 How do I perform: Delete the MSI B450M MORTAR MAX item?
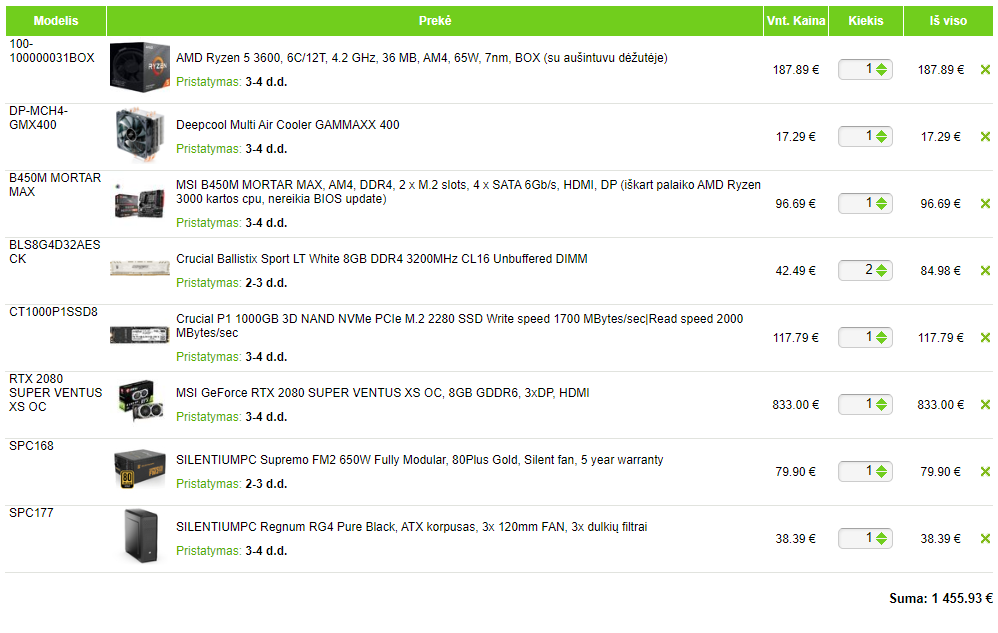click(985, 204)
